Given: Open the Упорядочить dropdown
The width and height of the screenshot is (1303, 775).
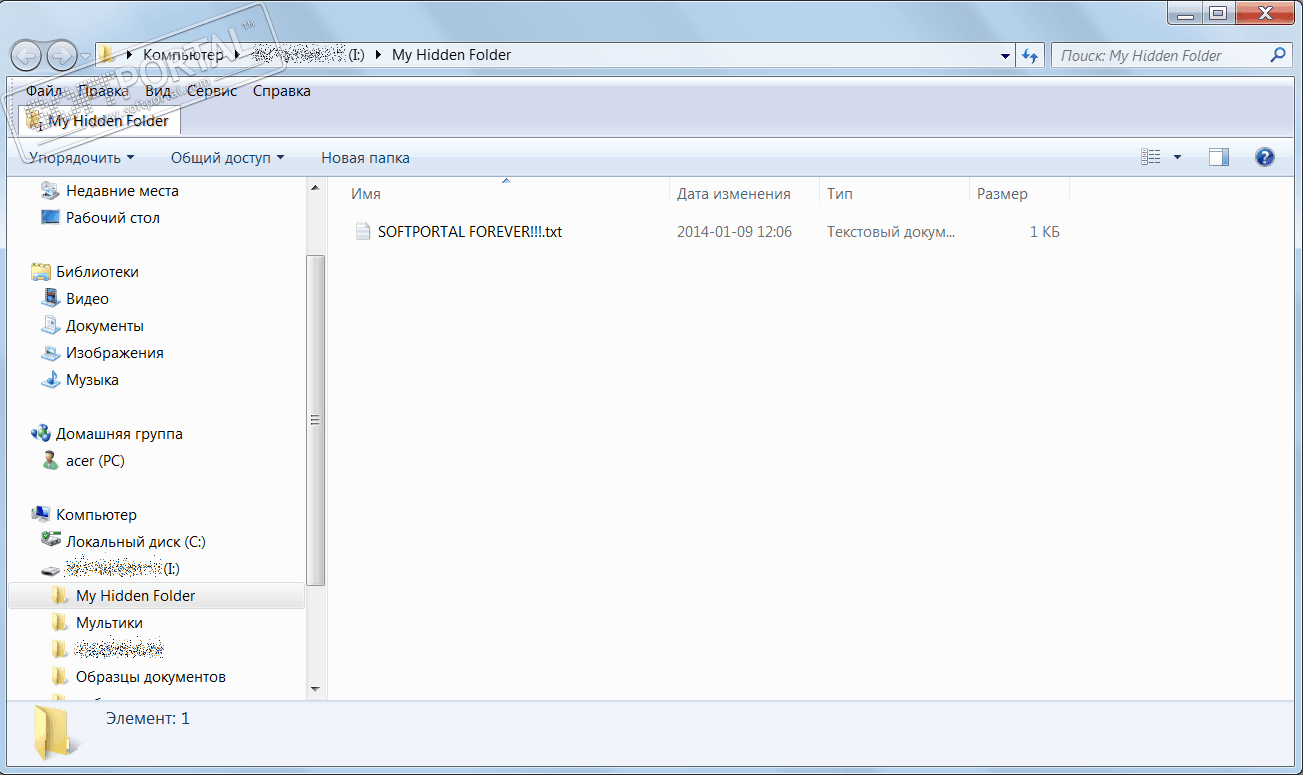Looking at the screenshot, I should coord(82,158).
